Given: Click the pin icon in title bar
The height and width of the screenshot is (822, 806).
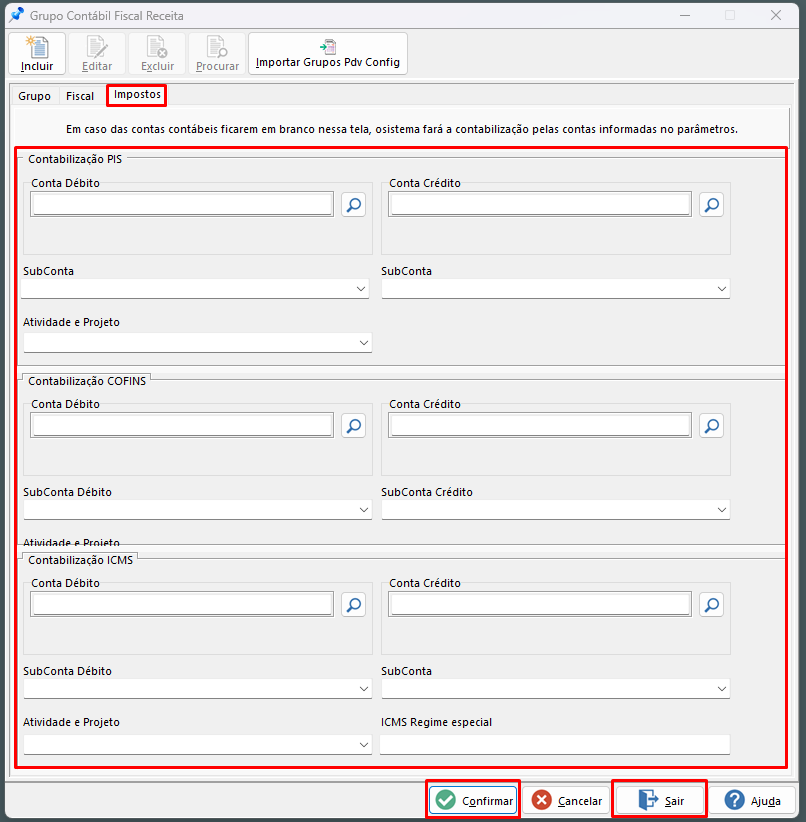Looking at the screenshot, I should (x=17, y=15).
